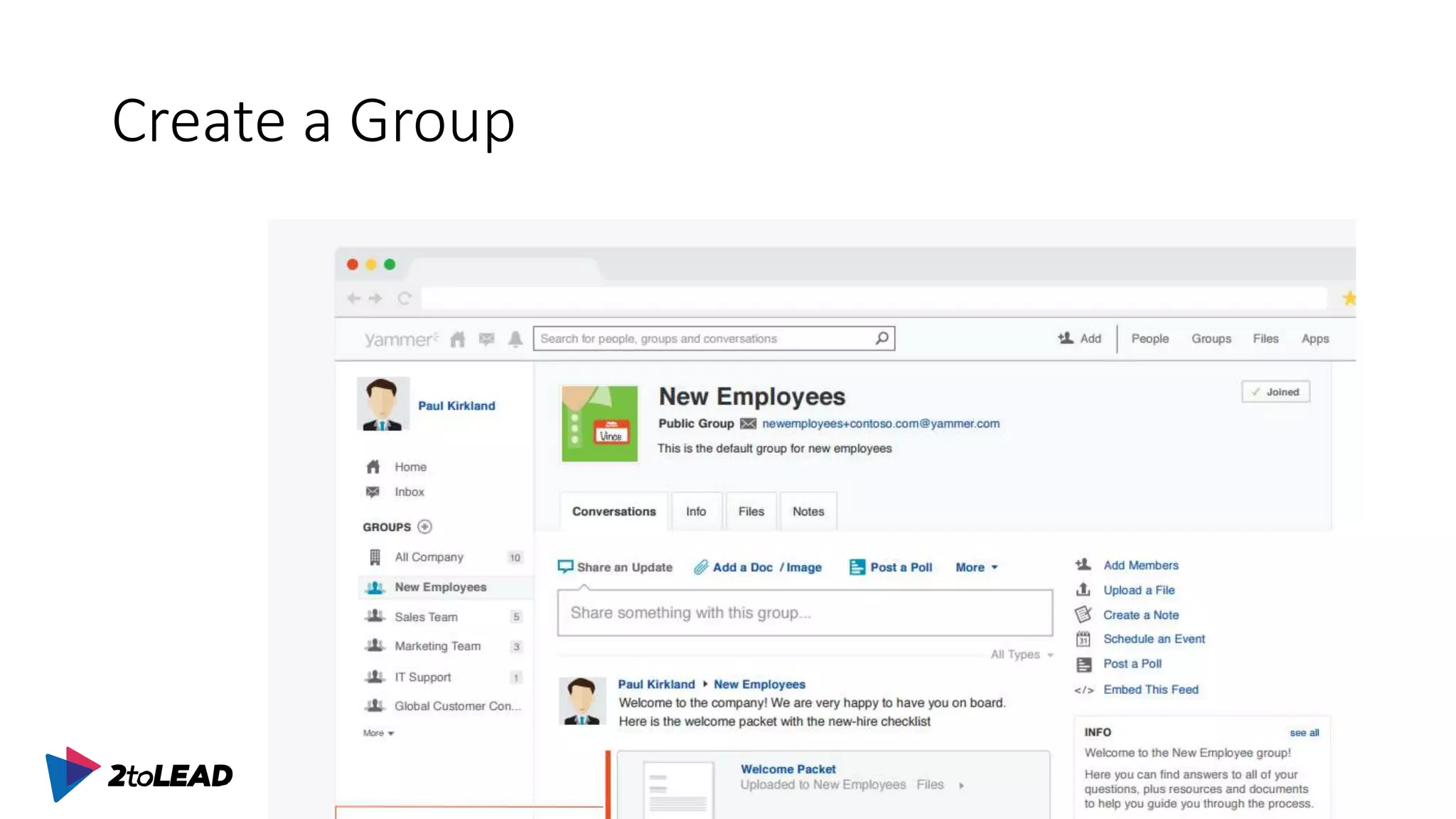This screenshot has width=1456, height=819.
Task: Select Sales Team group in the sidebar
Action: pos(444,617)
